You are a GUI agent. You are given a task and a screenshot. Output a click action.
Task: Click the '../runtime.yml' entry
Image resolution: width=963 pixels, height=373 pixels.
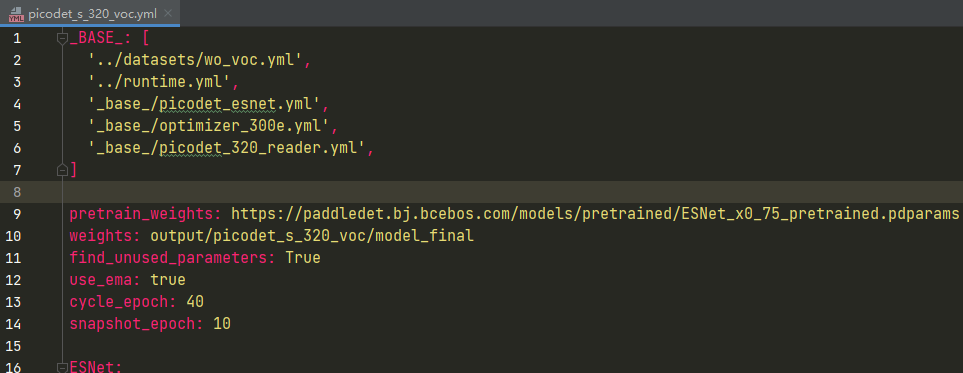pyautogui.click(x=160, y=82)
